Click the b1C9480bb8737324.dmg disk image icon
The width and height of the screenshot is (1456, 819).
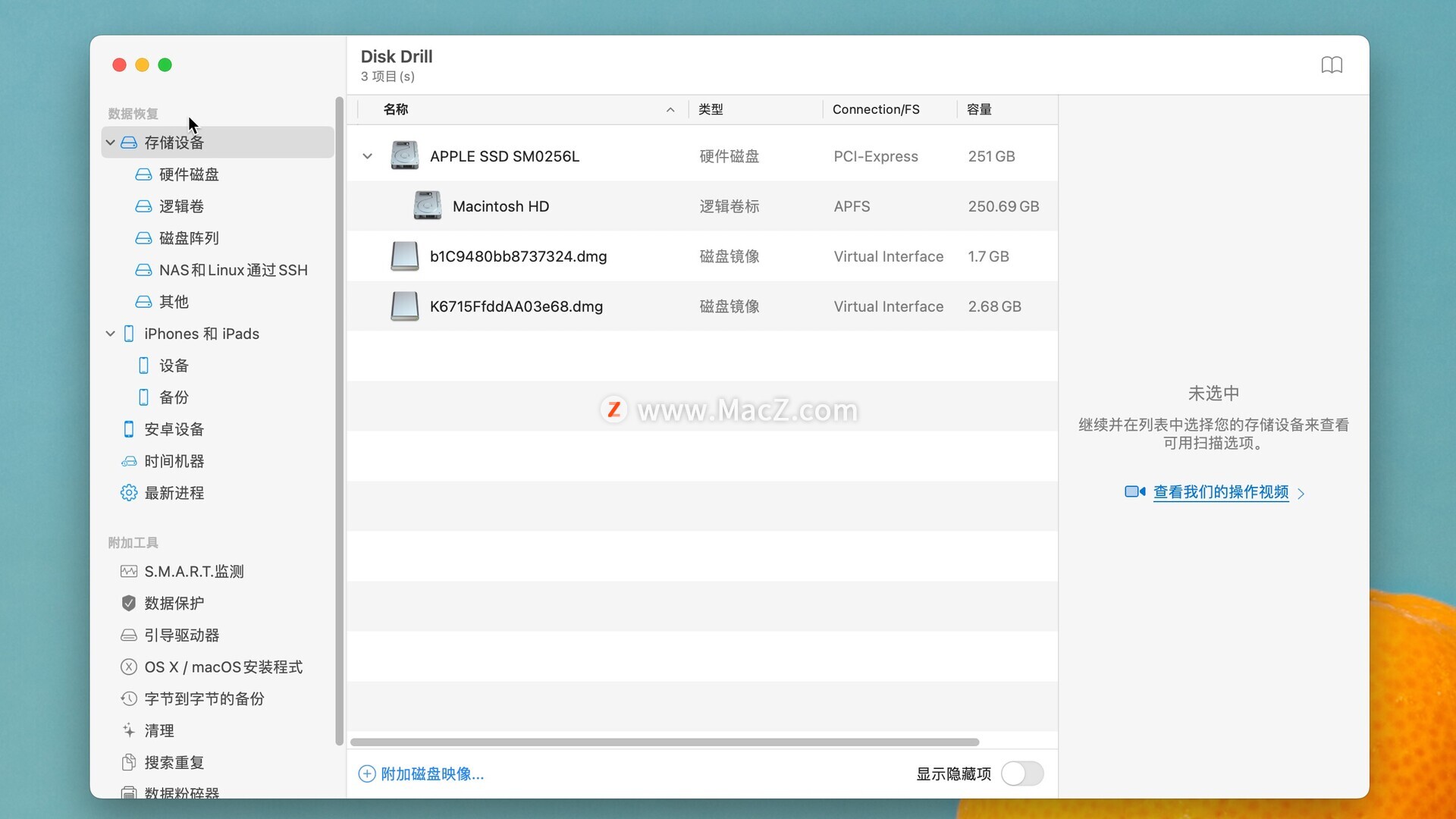point(405,256)
